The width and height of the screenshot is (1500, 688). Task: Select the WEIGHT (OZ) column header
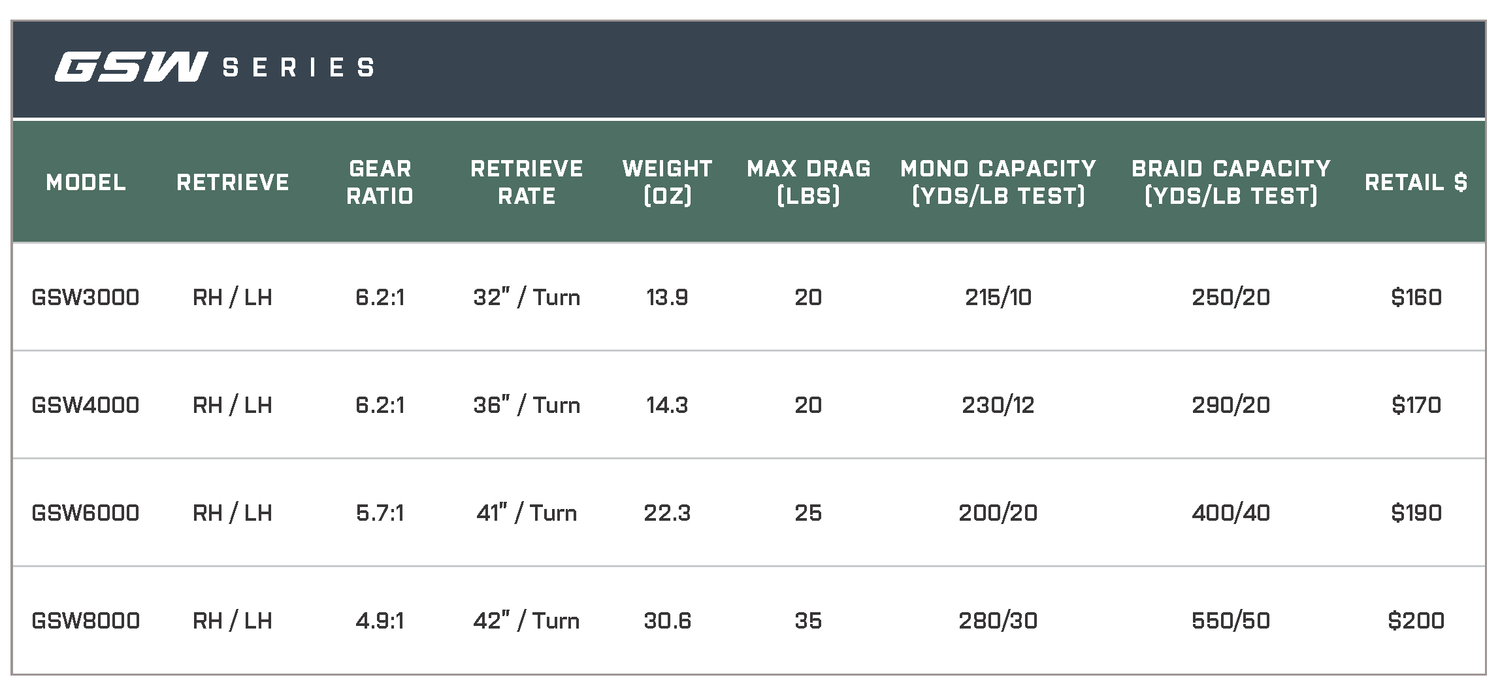coord(667,182)
